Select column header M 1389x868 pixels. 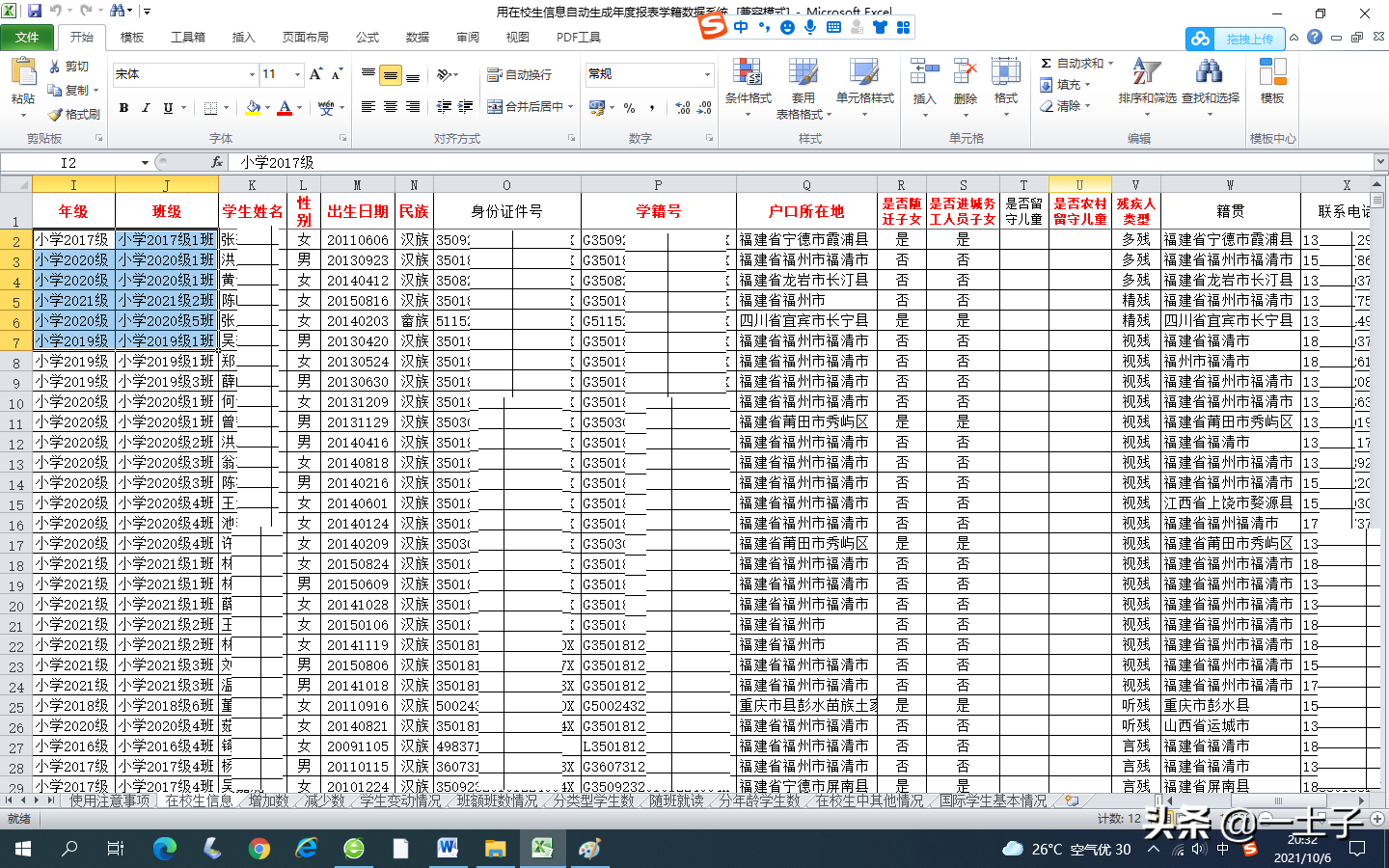[x=357, y=185]
